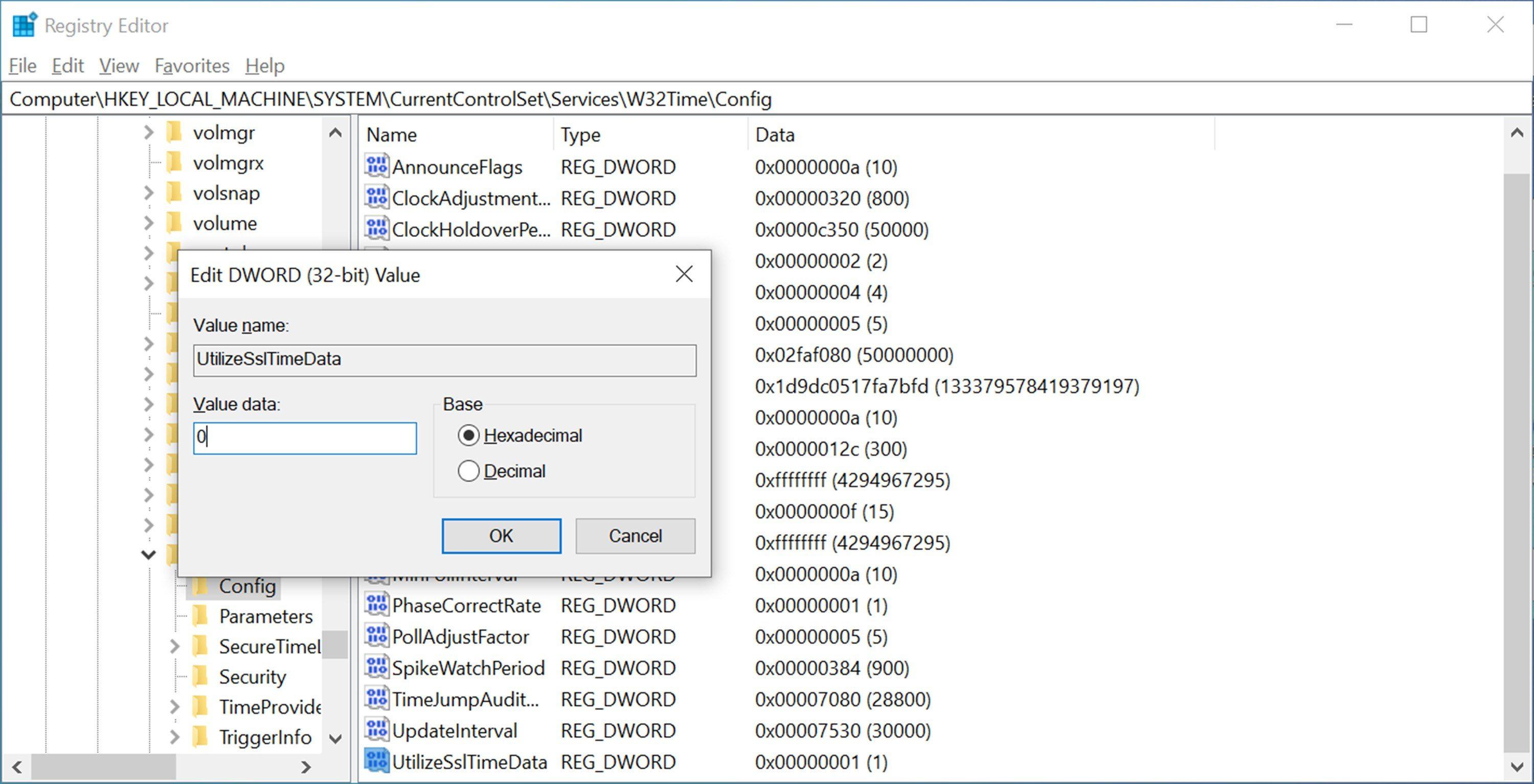This screenshot has width=1534, height=784.
Task: Click the volume folder icon
Action: [x=174, y=223]
